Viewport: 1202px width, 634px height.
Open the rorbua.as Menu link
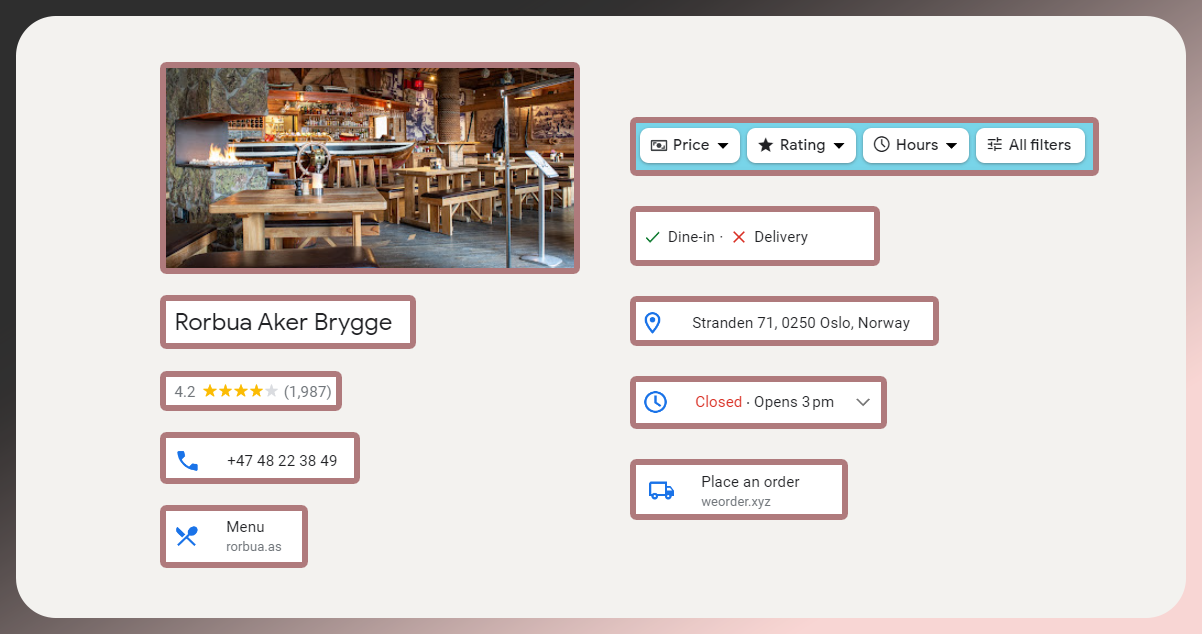[x=253, y=536]
